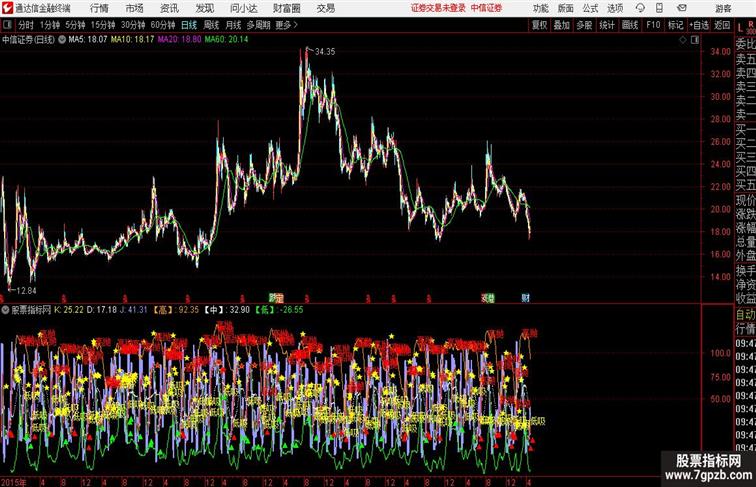The image size is (756, 487).
Task: Open the 多周期 multi-period view
Action: [x=258, y=25]
